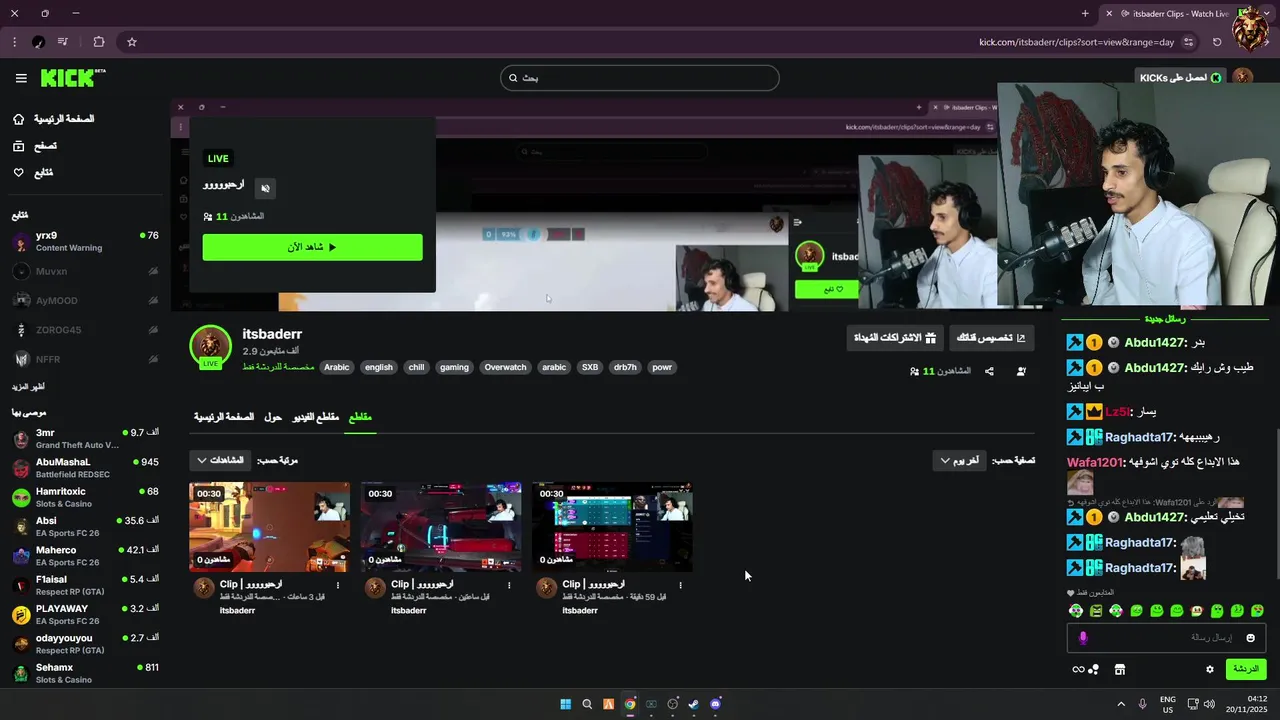Open options menu of second clip
1280x720 pixels.
509,585
